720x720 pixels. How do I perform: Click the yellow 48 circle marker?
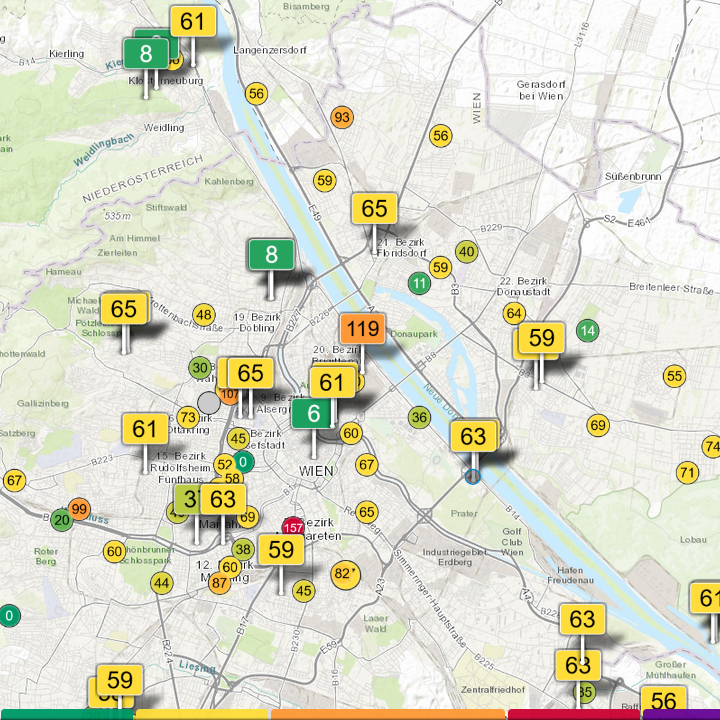[x=204, y=316]
